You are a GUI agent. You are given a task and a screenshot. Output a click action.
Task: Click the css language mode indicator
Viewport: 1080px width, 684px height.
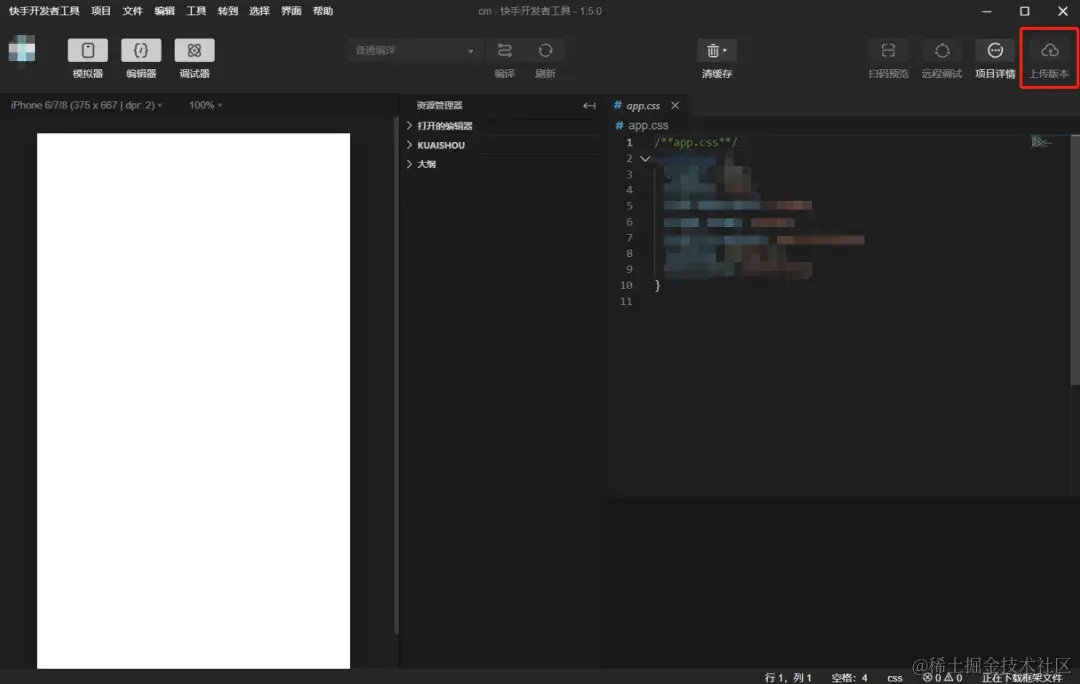(895, 678)
